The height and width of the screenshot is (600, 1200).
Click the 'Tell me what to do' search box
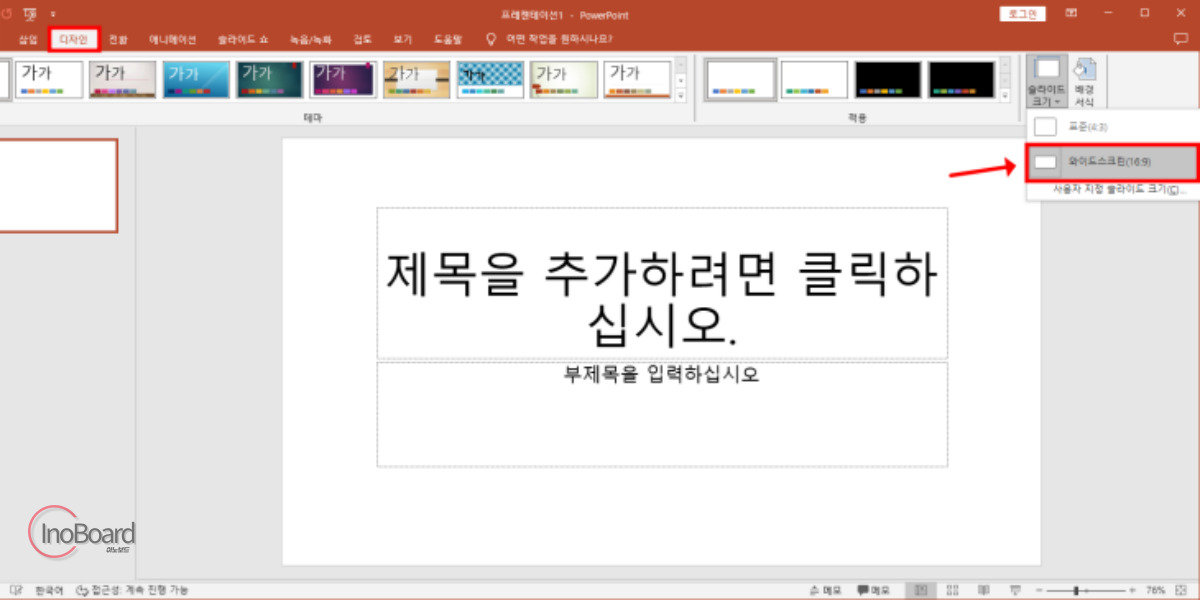coord(559,40)
